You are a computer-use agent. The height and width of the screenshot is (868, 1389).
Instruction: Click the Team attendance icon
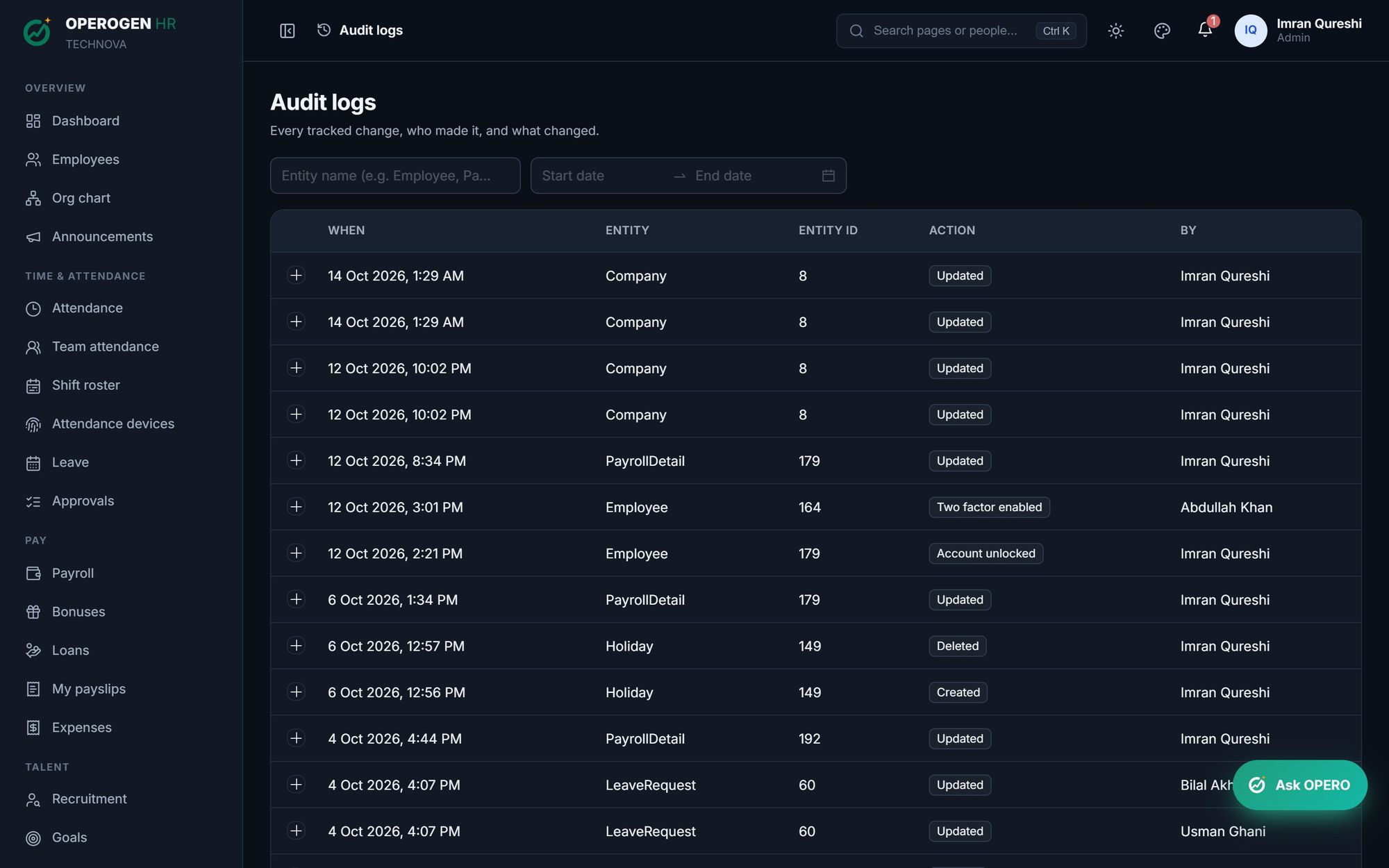33,347
